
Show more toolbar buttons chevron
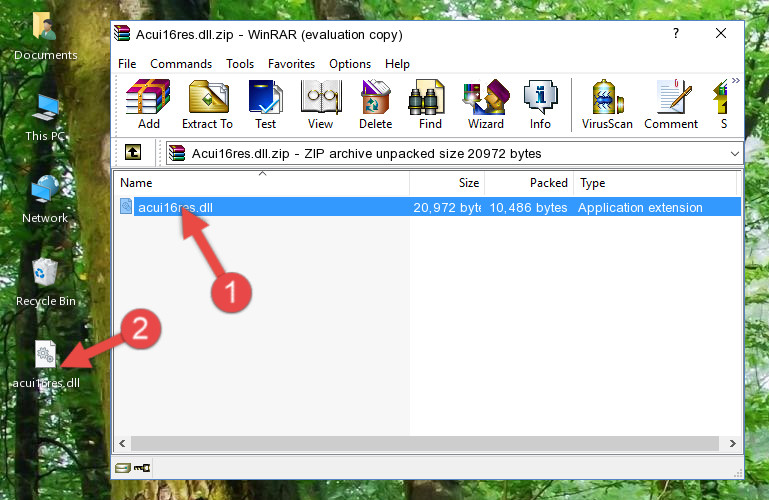[x=736, y=80]
